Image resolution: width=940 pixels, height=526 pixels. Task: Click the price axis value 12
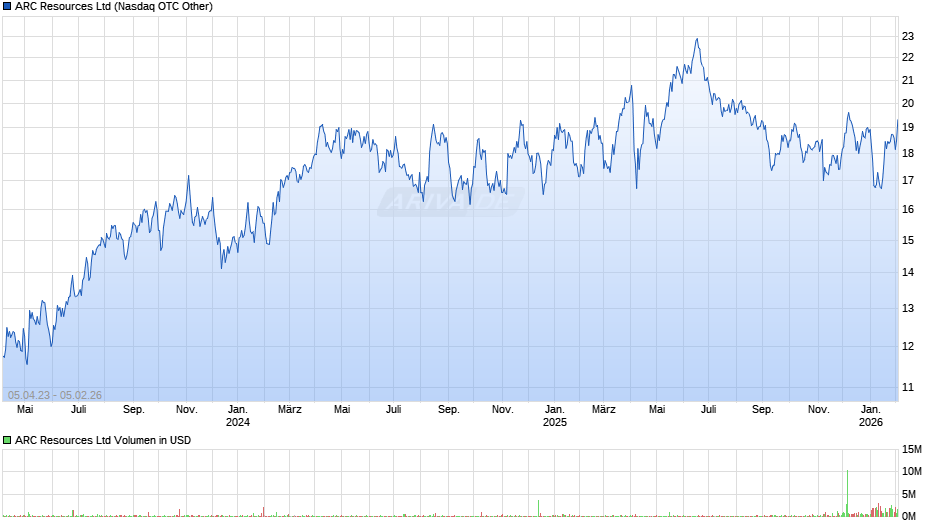908,345
